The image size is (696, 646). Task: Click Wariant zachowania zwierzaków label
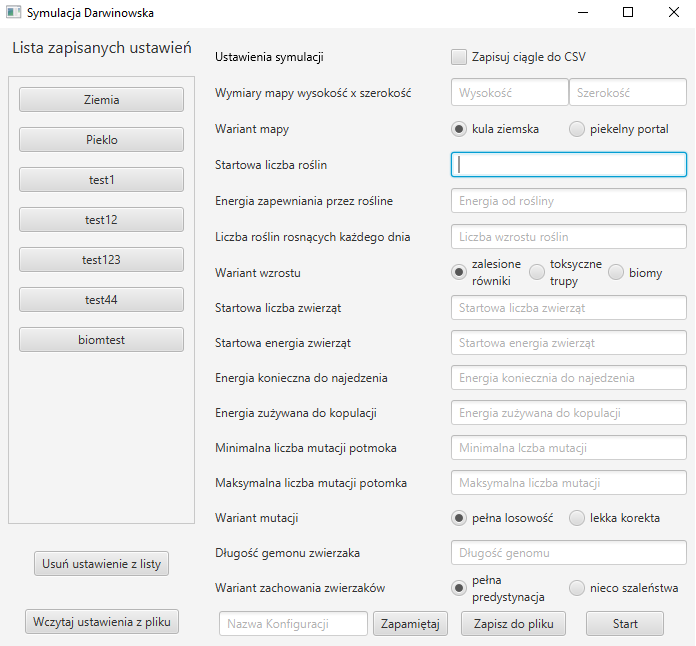coord(300,588)
